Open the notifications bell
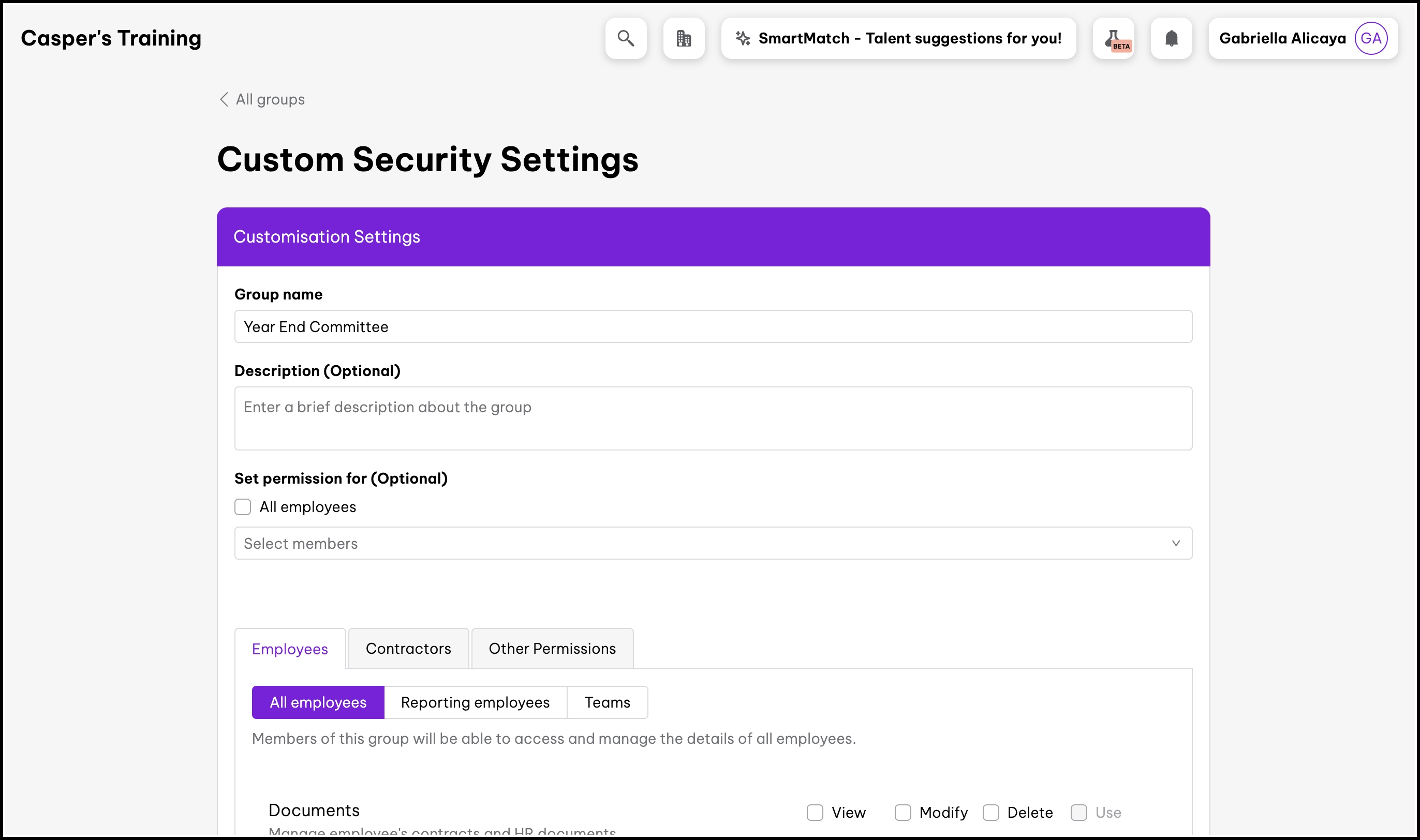Image resolution: width=1420 pixels, height=840 pixels. (1172, 38)
